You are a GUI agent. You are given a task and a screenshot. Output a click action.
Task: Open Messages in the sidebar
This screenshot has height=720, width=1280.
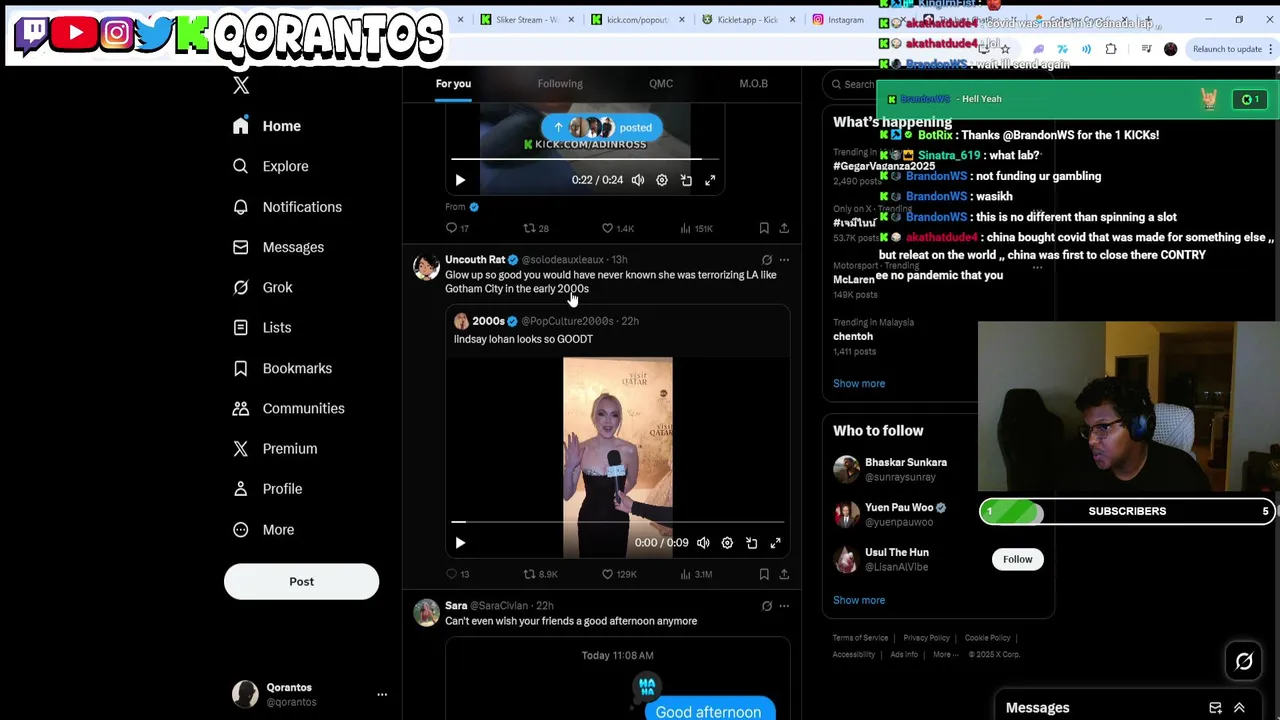click(278, 247)
